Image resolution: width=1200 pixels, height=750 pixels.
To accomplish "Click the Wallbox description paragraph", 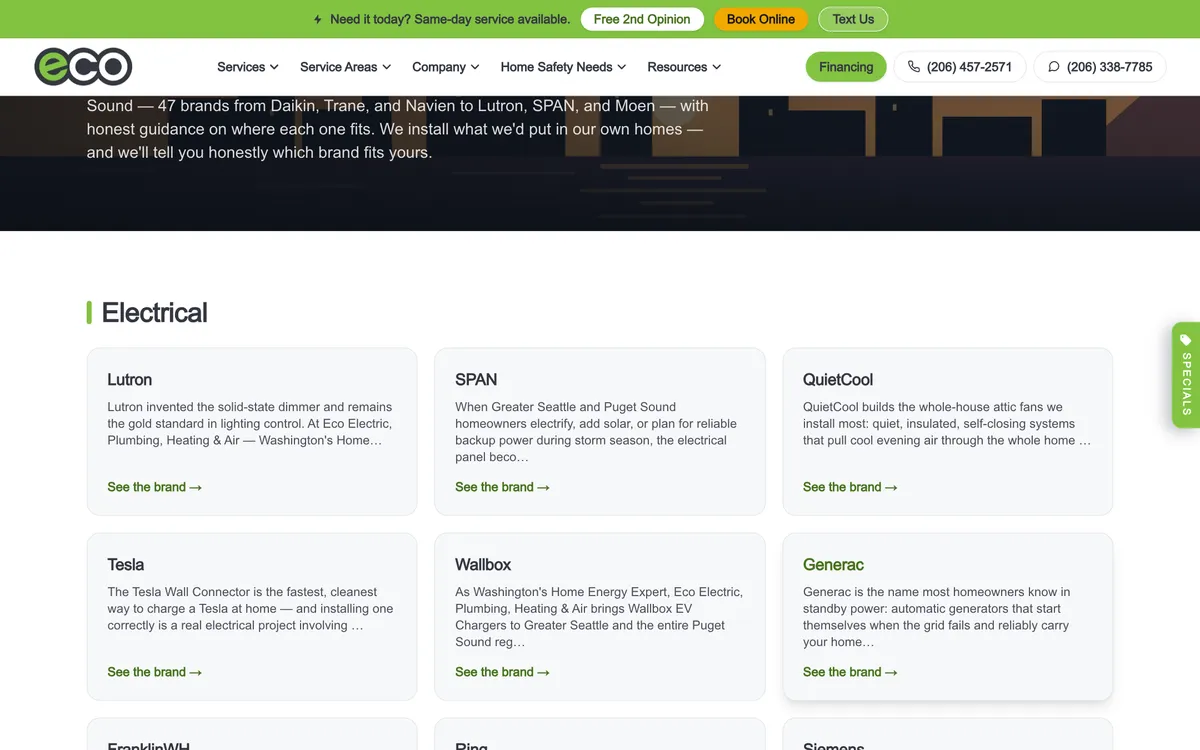I will pos(599,617).
